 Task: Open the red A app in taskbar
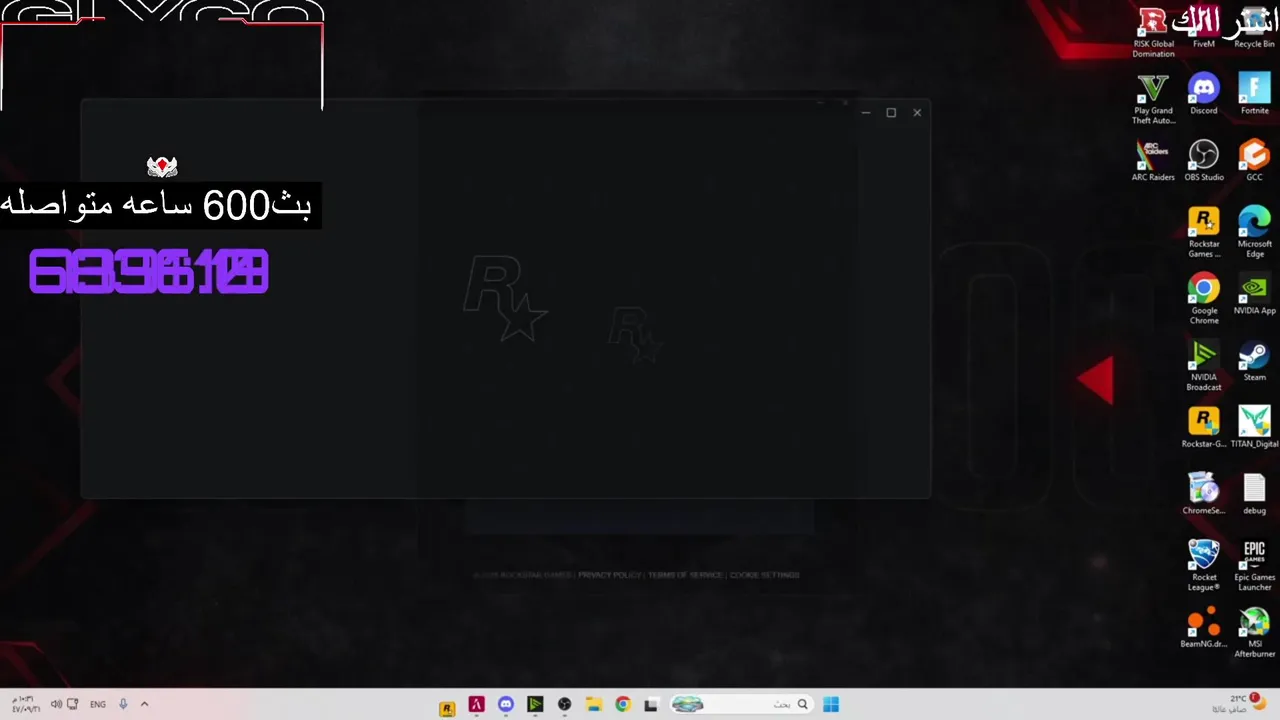coord(476,705)
